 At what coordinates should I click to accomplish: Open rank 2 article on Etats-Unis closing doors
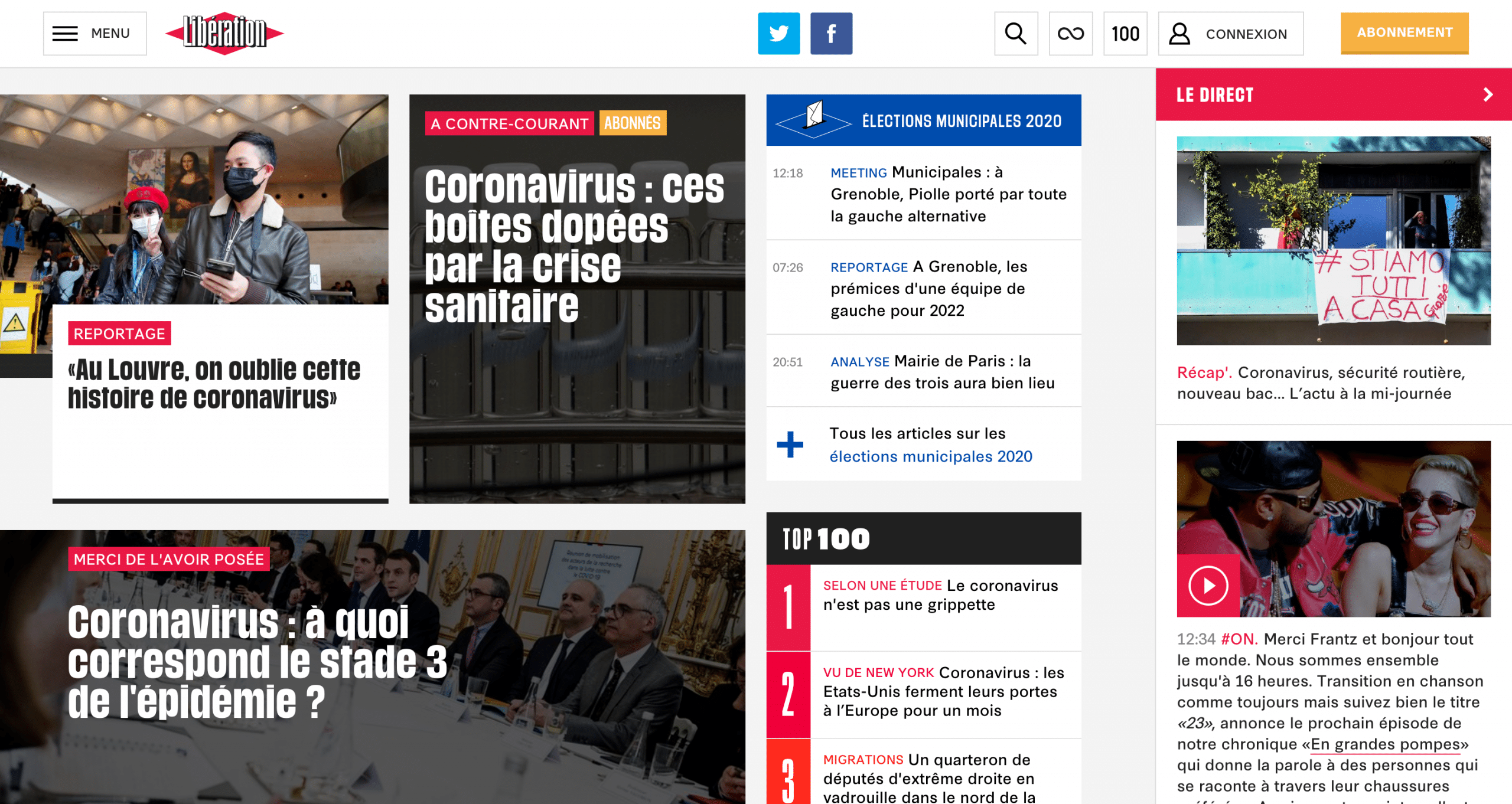943,691
